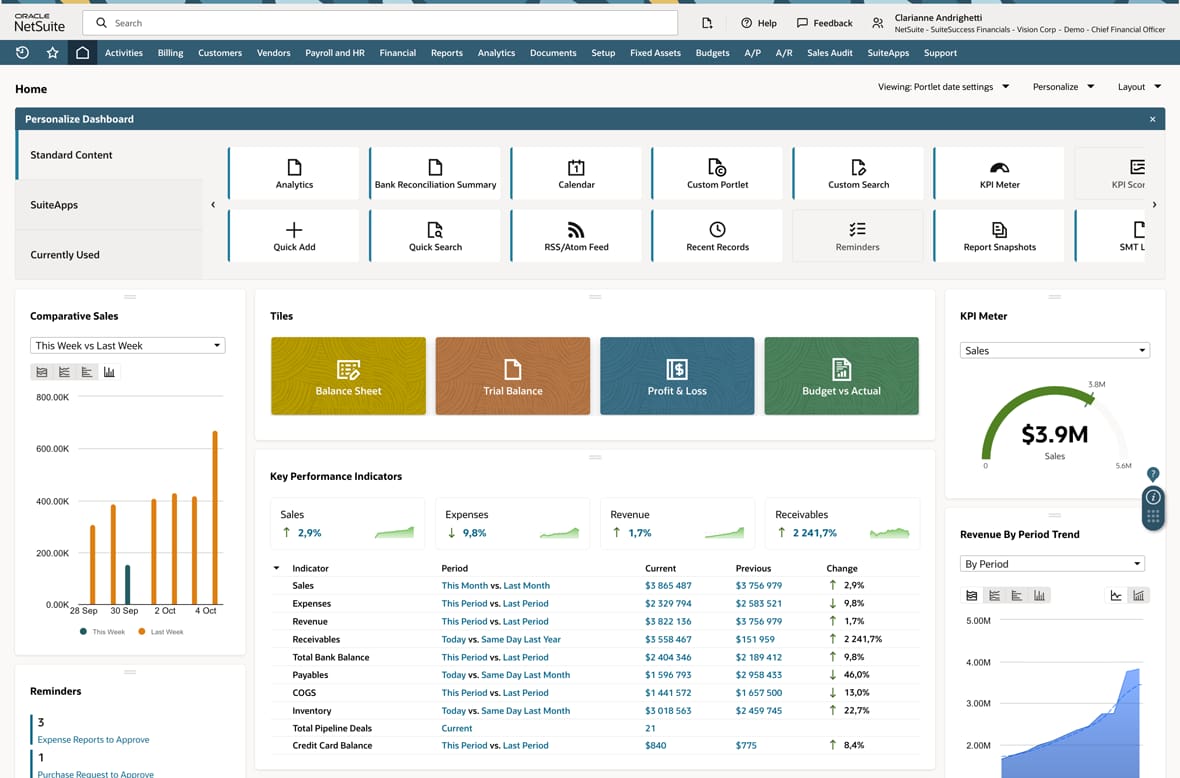The image size is (1180, 778).
Task: Open the Financial menu
Action: [397, 53]
